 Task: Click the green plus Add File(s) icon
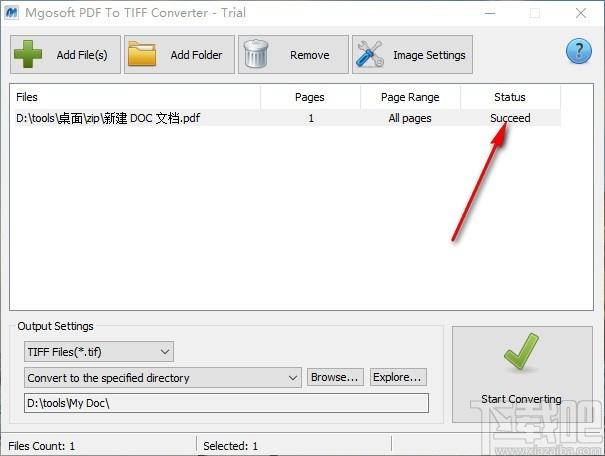[28, 54]
